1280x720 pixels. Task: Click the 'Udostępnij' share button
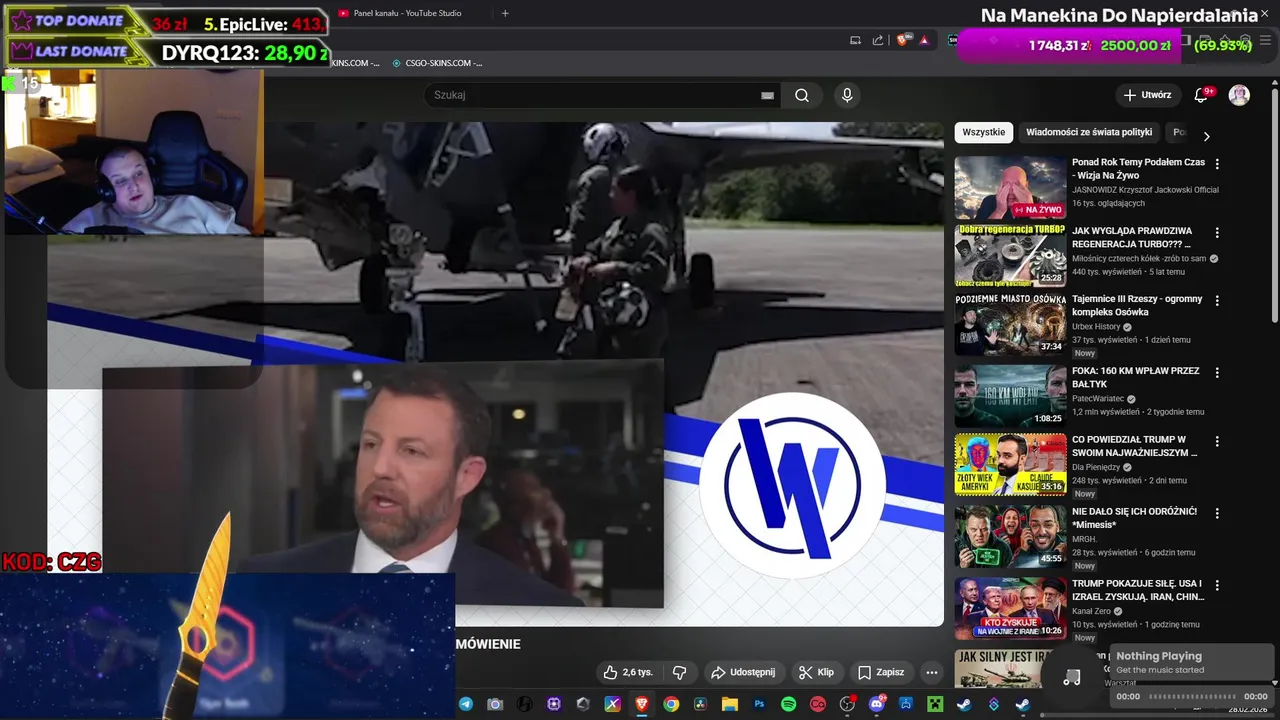[743, 672]
